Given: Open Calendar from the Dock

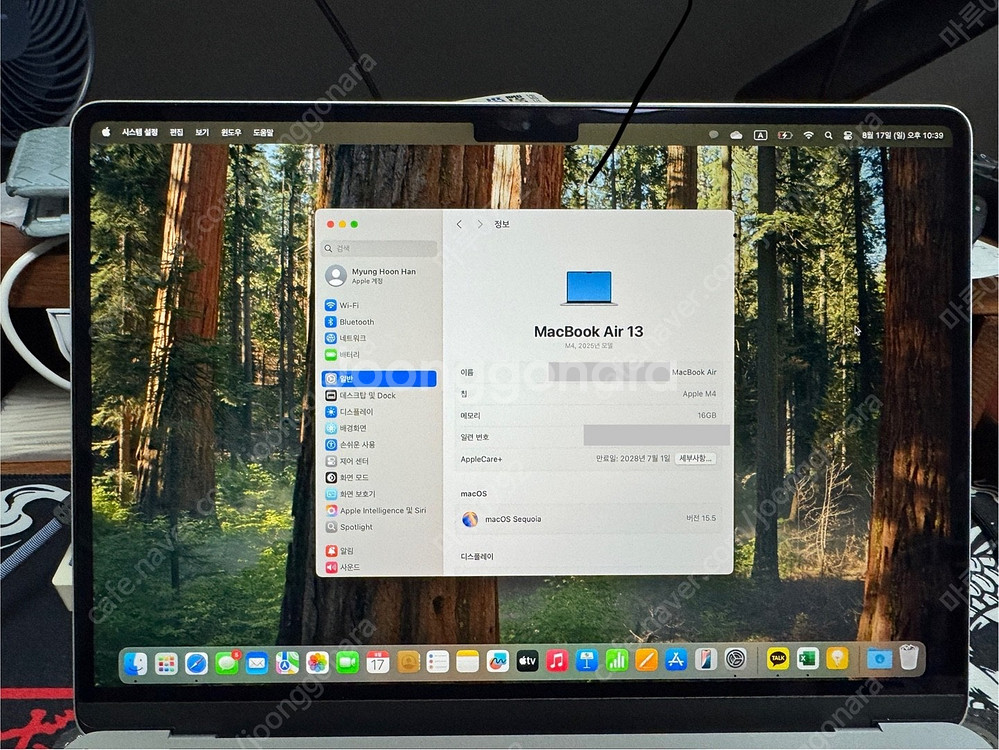Looking at the screenshot, I should [378, 663].
